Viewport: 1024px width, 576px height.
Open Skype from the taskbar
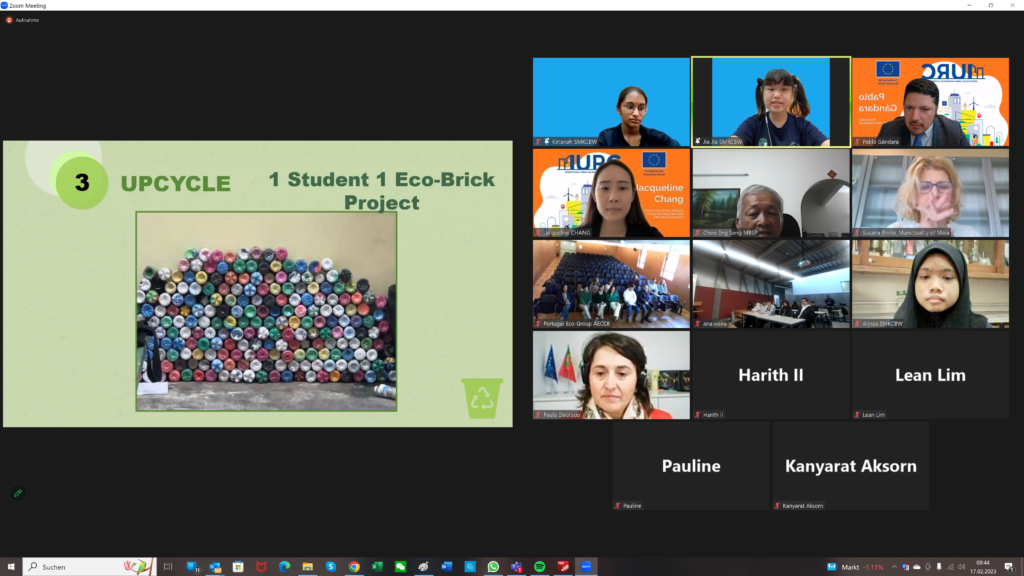click(x=331, y=567)
